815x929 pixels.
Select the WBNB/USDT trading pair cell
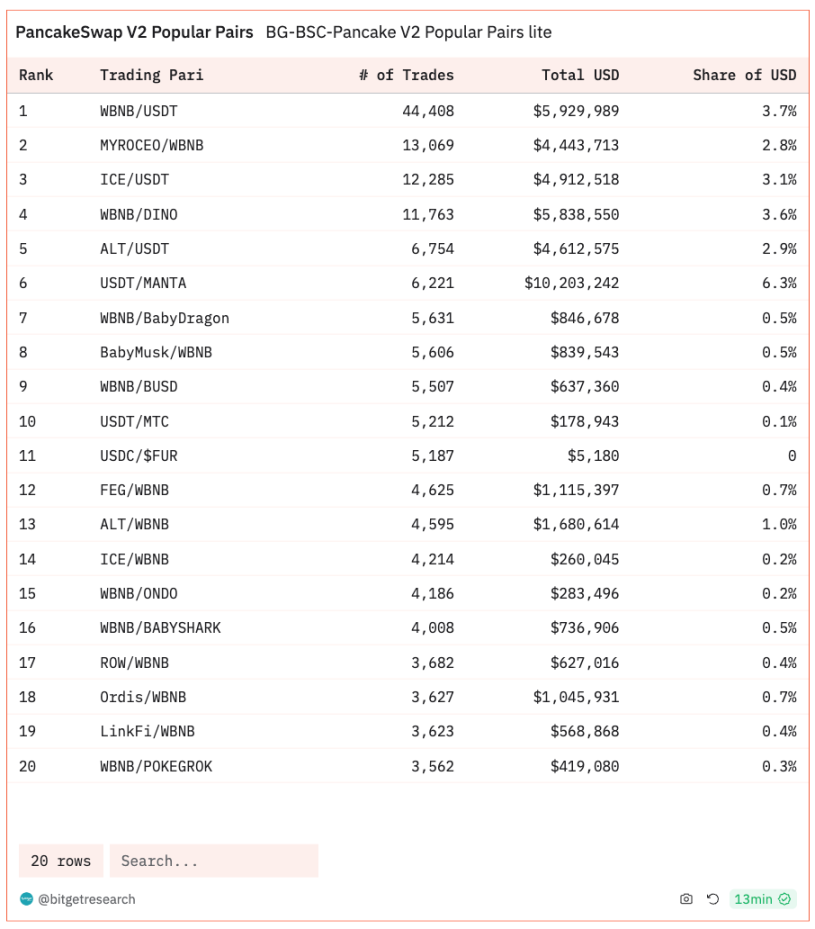pyautogui.click(x=139, y=110)
